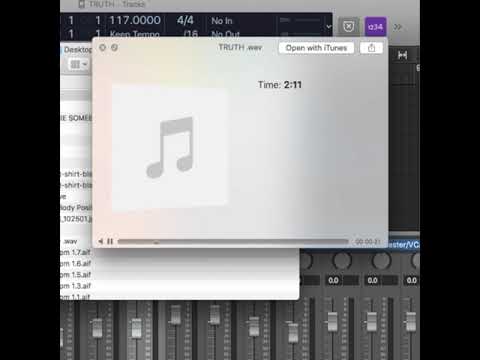Expand the toolbar overflow double-chevron
The image size is (480, 360).
pos(398,27)
